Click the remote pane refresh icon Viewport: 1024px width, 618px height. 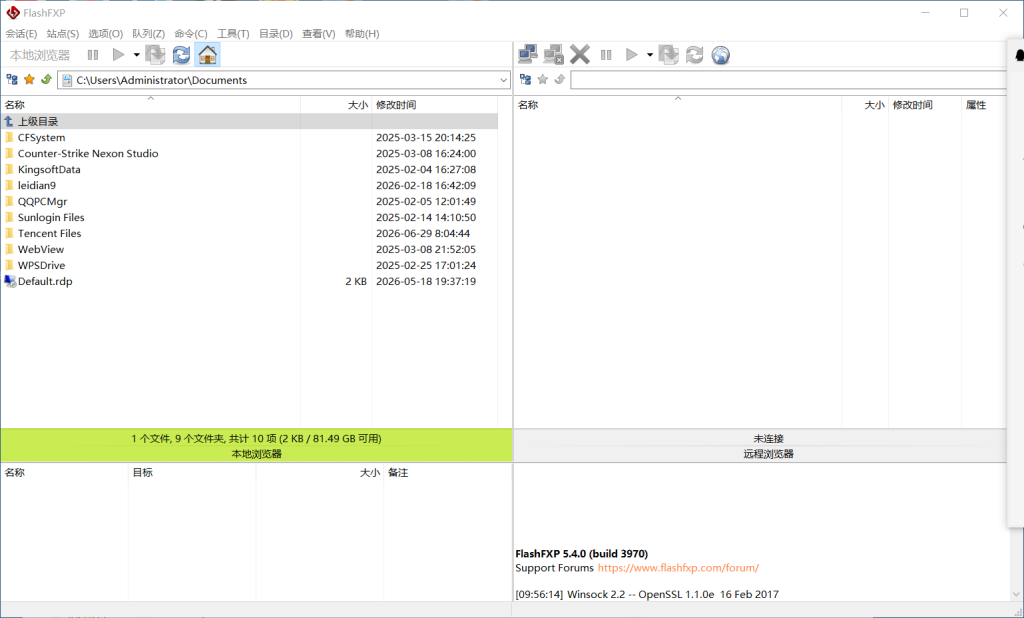[x=694, y=55]
